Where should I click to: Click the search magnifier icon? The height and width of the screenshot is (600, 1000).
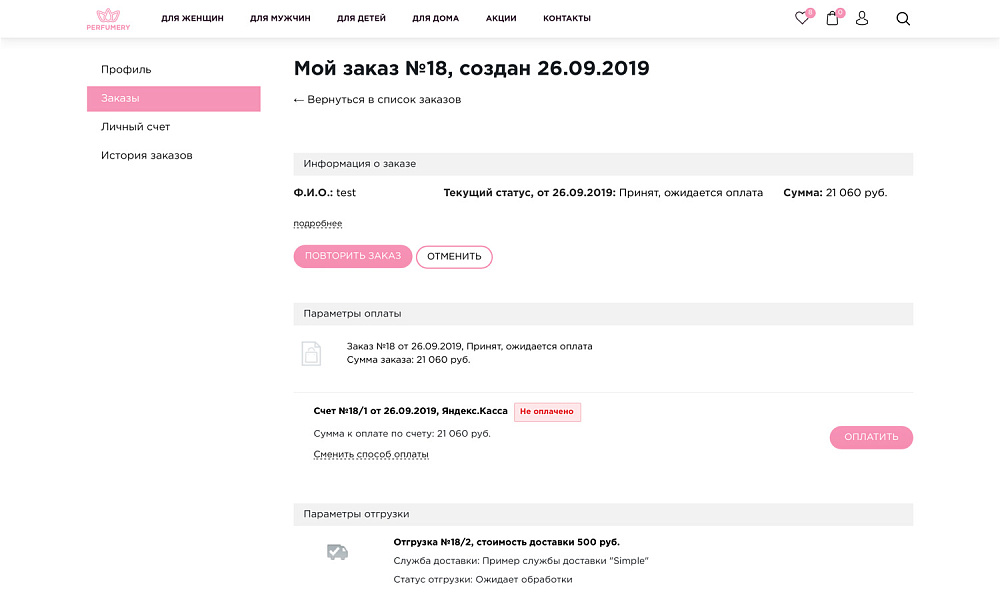(902, 18)
